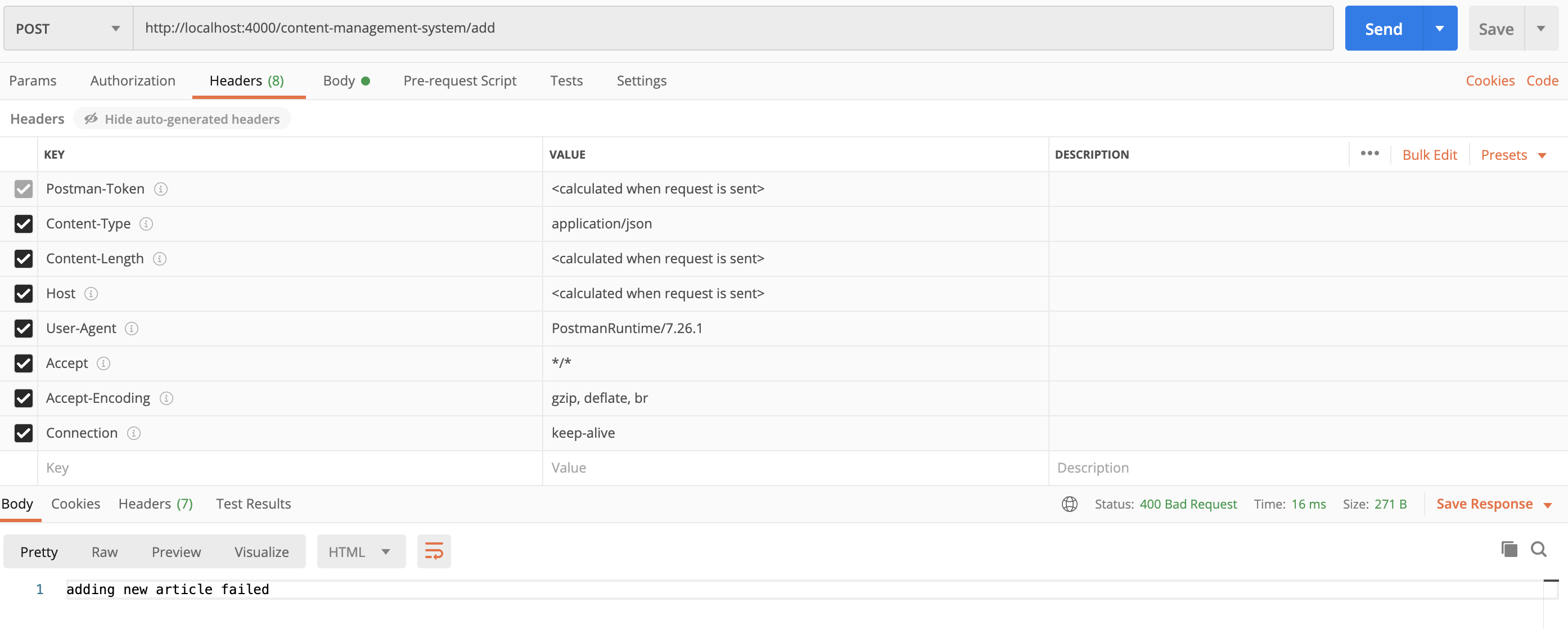
Task: Click info icon next to Content-Type
Action: coord(146,224)
